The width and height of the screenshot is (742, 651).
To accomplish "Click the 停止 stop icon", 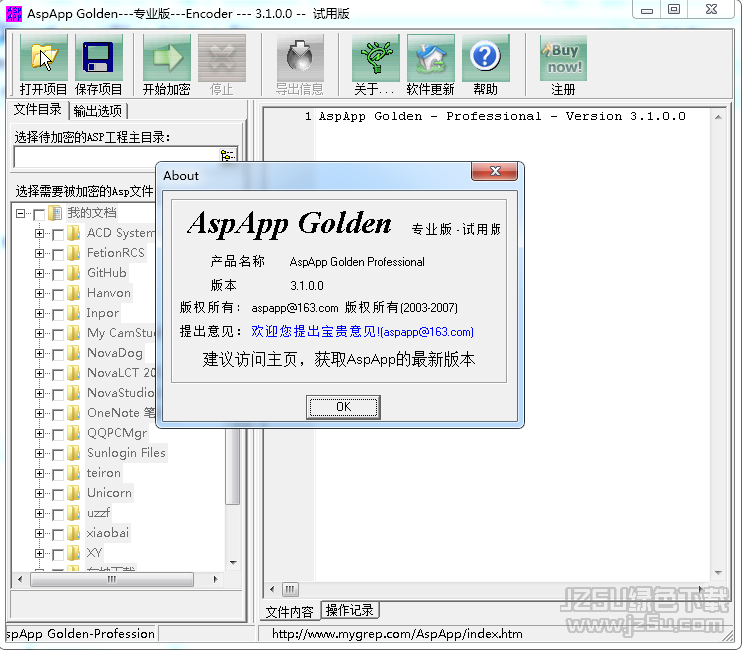I will click(x=221, y=58).
